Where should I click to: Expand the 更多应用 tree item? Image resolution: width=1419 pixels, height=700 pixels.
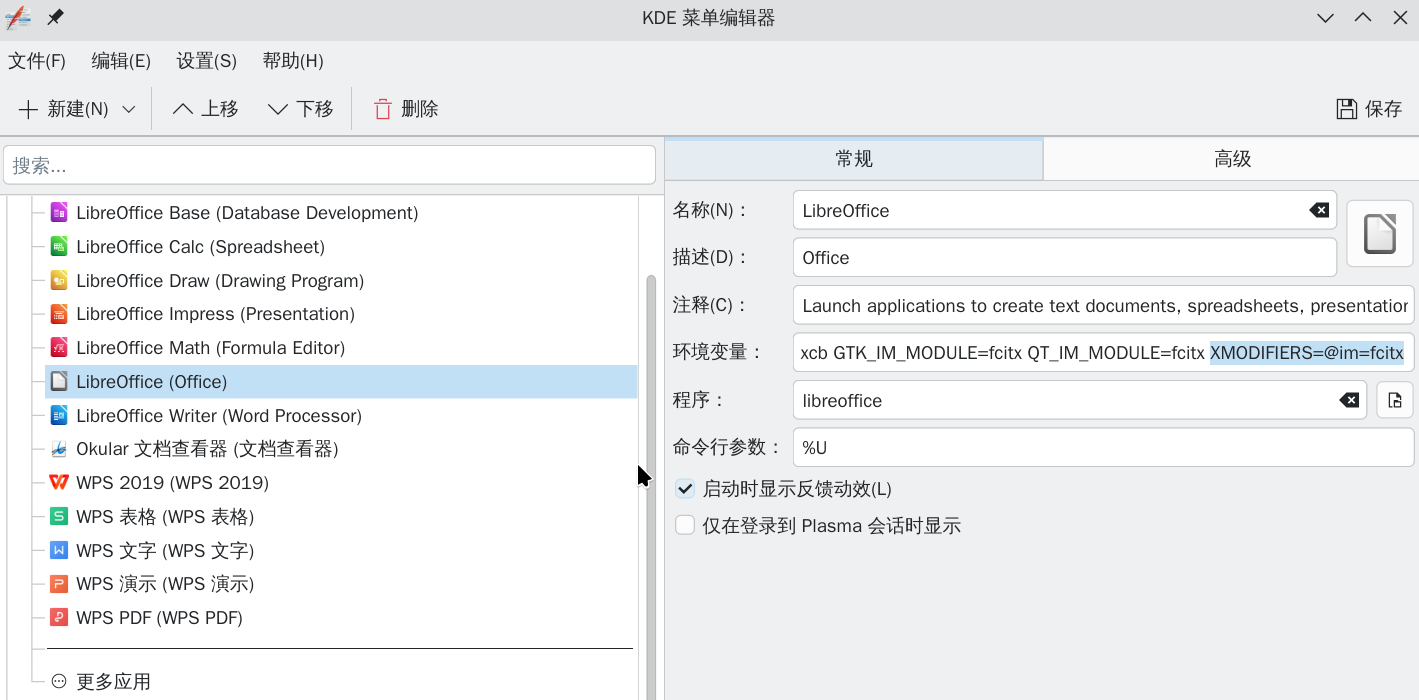pyautogui.click(x=59, y=681)
